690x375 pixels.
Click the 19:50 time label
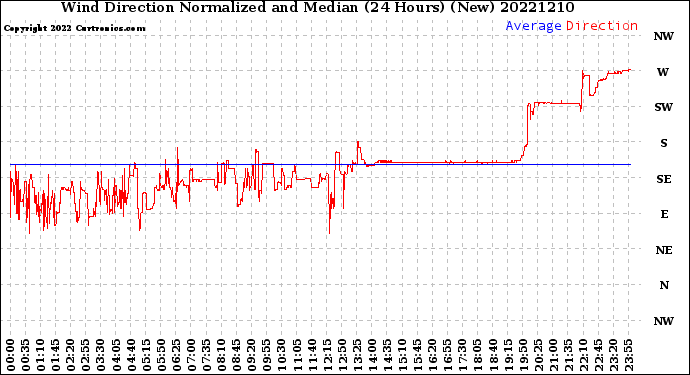(523, 356)
